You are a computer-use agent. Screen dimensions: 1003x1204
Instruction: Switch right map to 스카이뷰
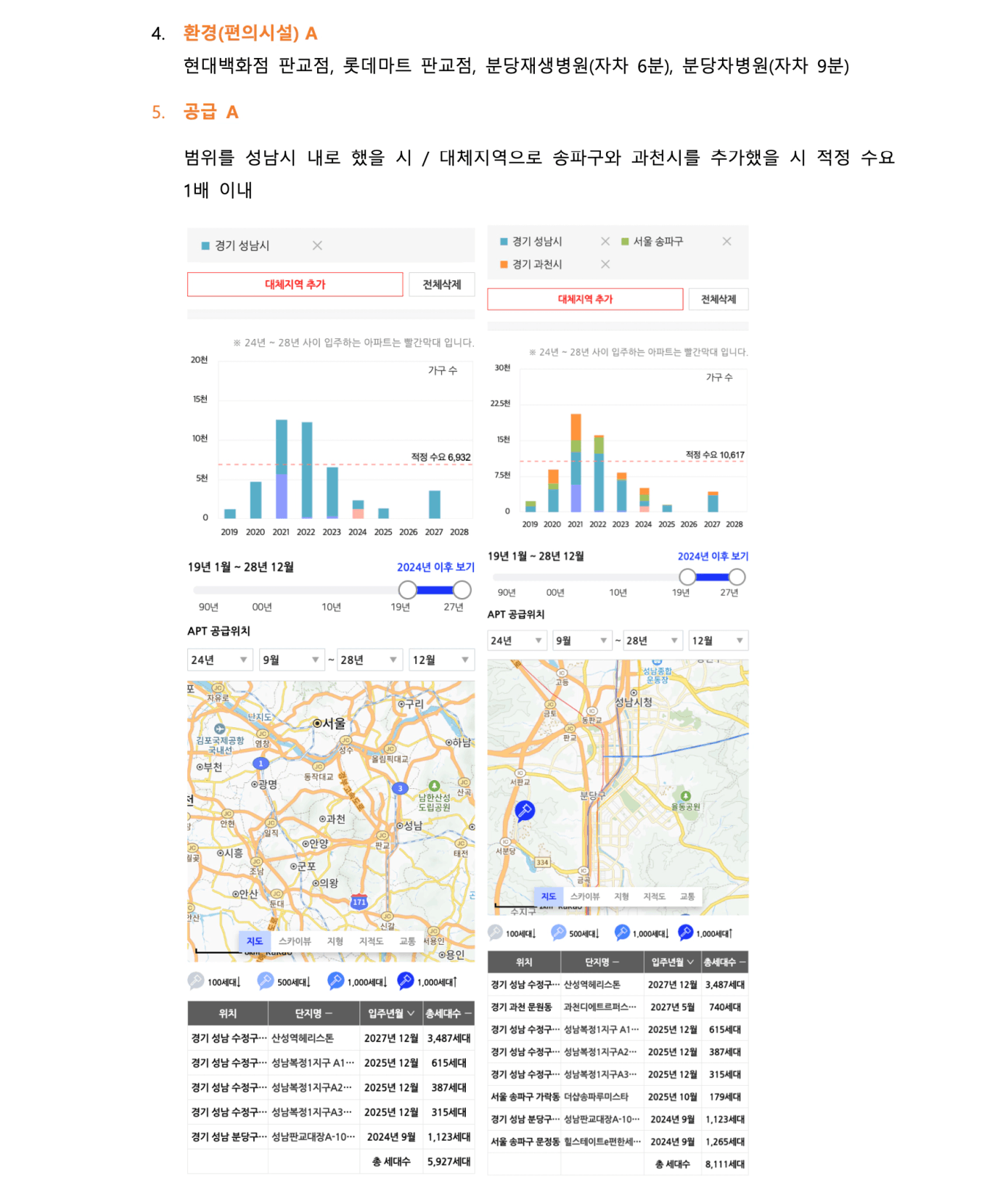pyautogui.click(x=585, y=896)
